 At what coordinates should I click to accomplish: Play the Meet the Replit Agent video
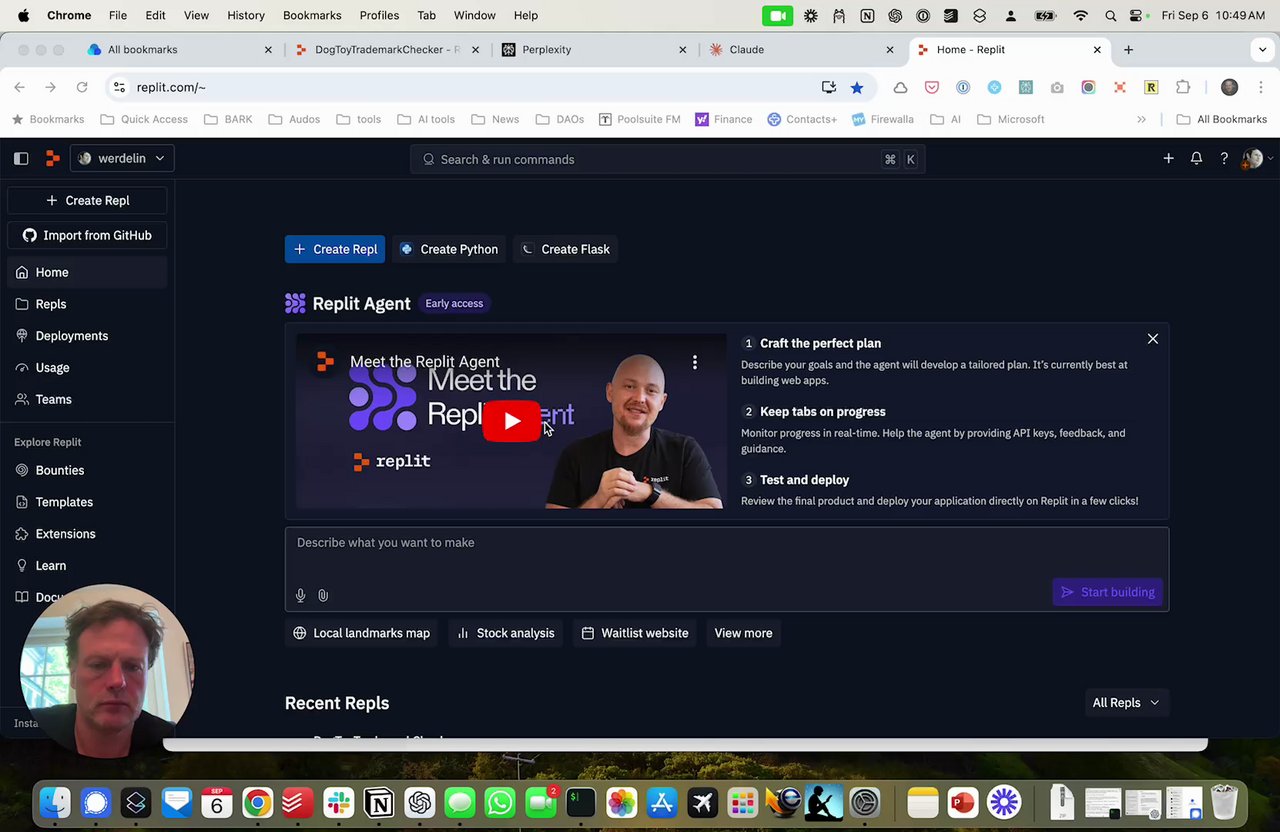click(x=511, y=421)
